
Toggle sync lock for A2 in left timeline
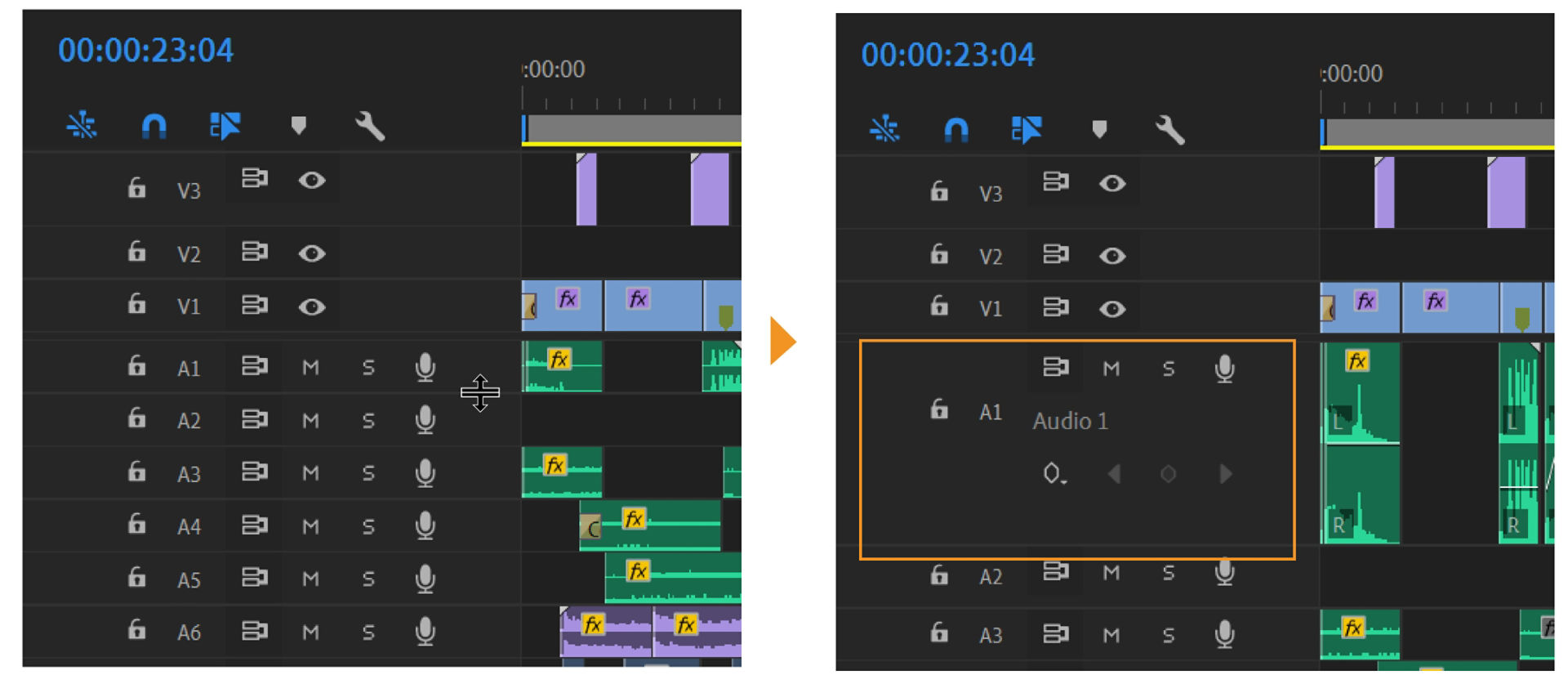255,419
